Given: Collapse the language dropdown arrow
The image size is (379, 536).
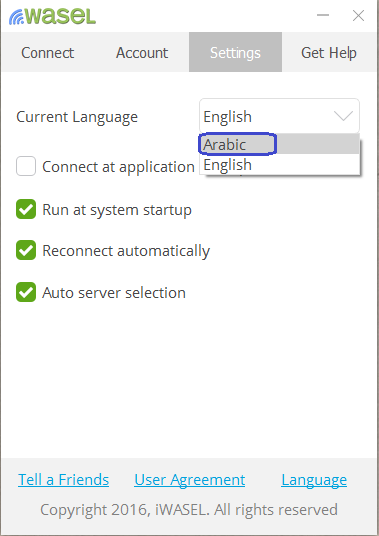Looking at the screenshot, I should point(343,116).
